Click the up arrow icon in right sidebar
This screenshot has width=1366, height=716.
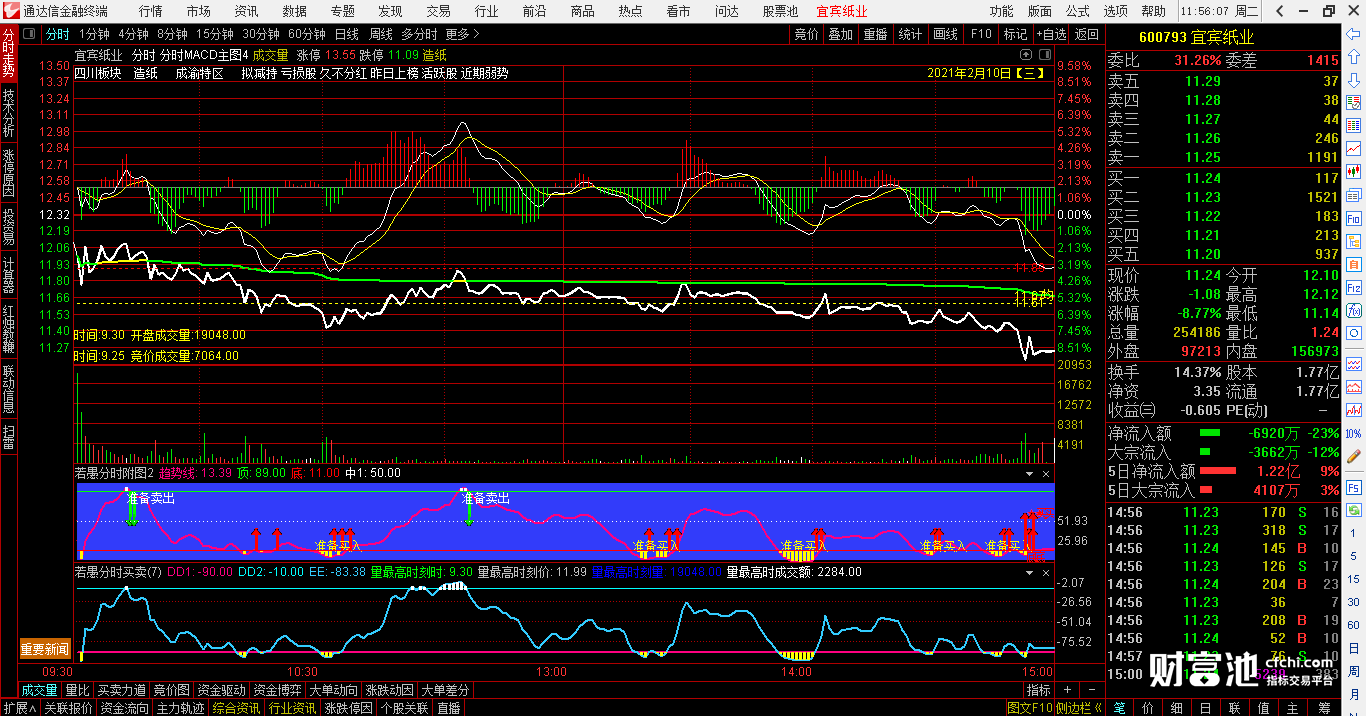click(x=1353, y=55)
